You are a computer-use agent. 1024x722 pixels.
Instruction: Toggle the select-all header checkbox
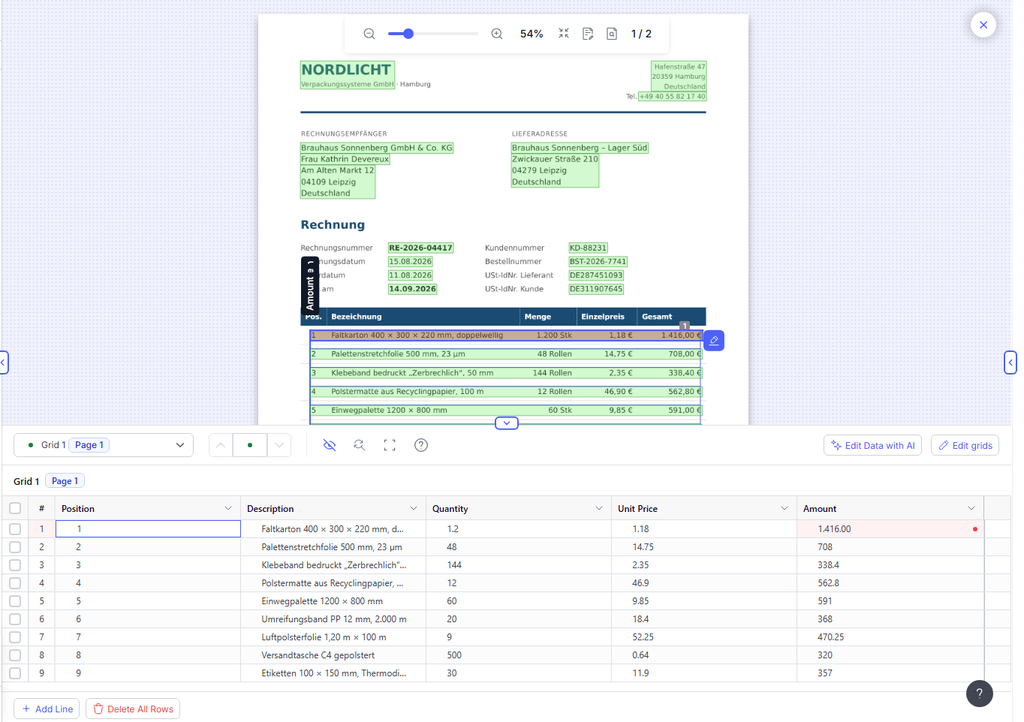[15, 509]
